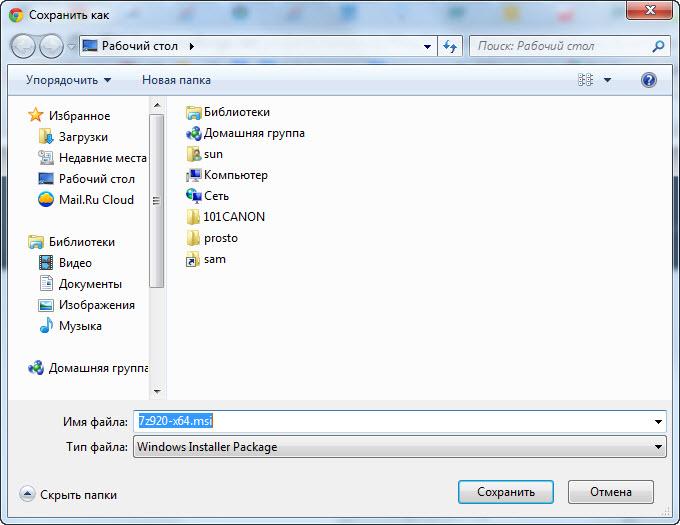Select Библиотеки folder in file list
The height and width of the screenshot is (525, 680).
(237, 112)
